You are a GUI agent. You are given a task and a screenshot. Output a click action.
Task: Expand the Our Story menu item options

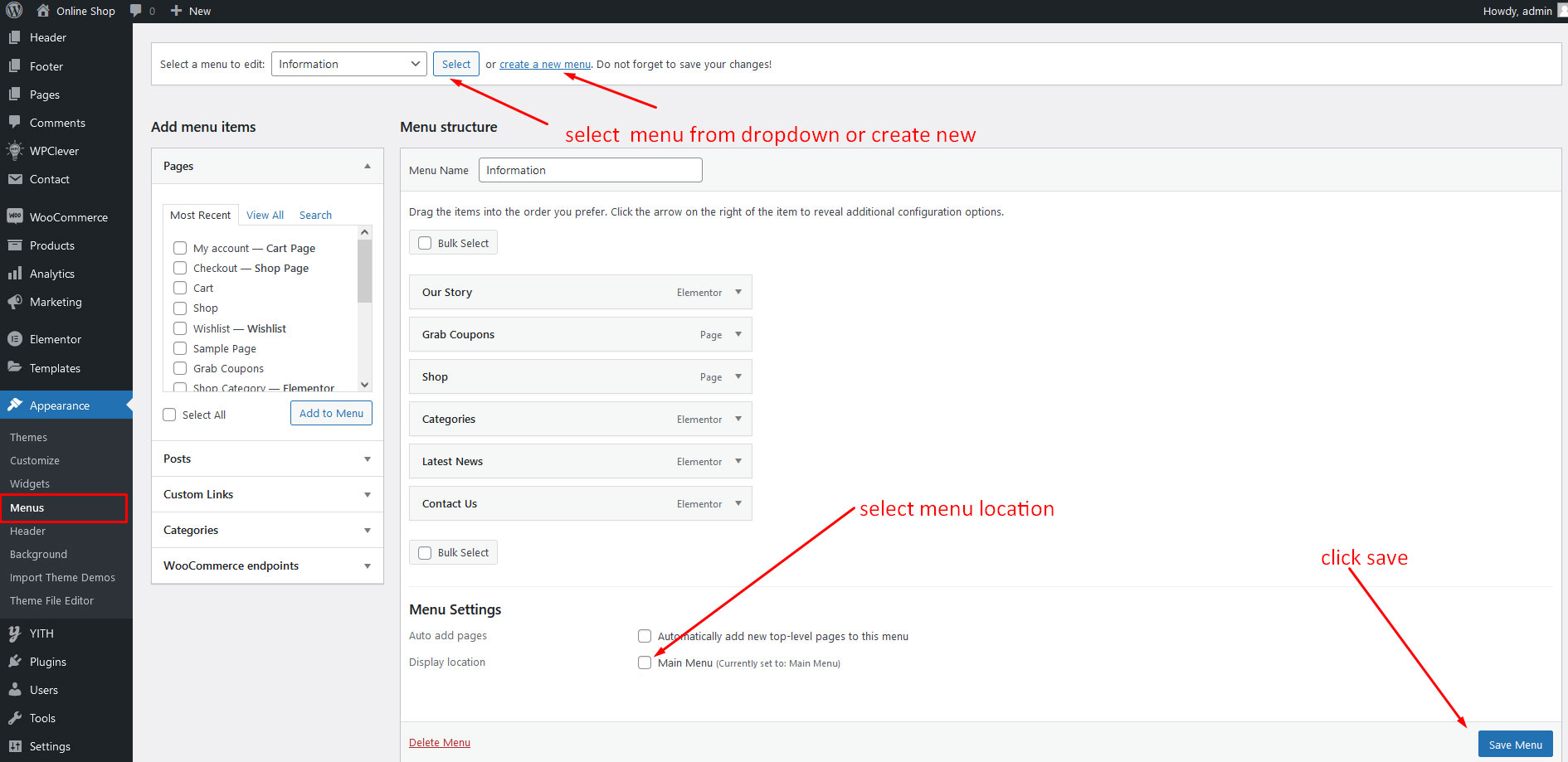click(738, 292)
